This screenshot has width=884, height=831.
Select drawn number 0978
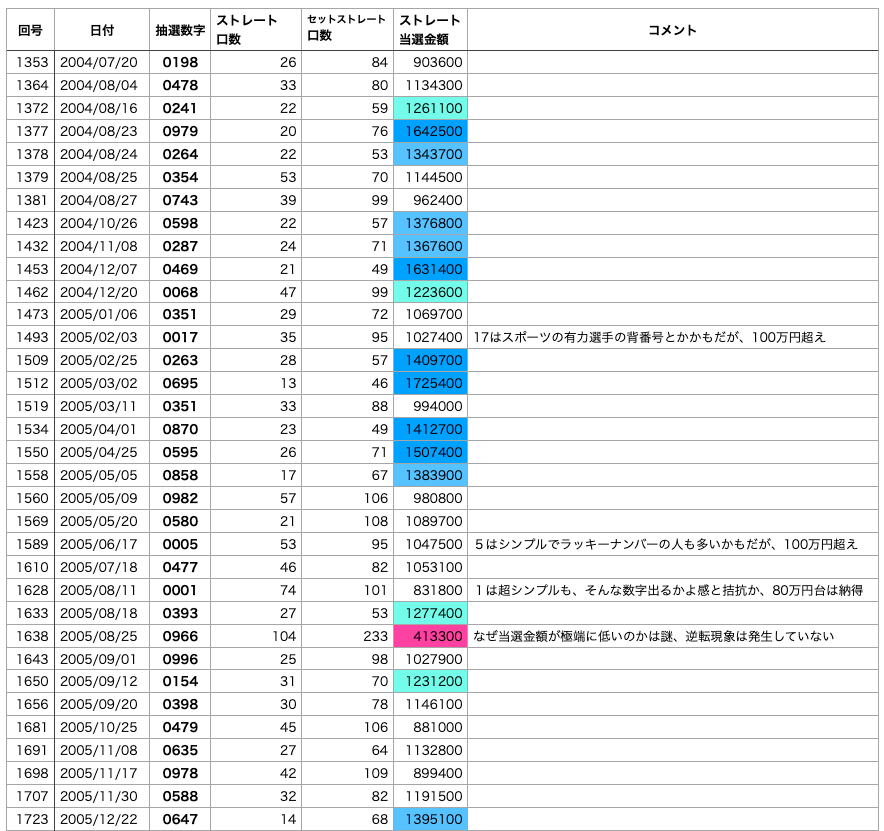coord(180,773)
